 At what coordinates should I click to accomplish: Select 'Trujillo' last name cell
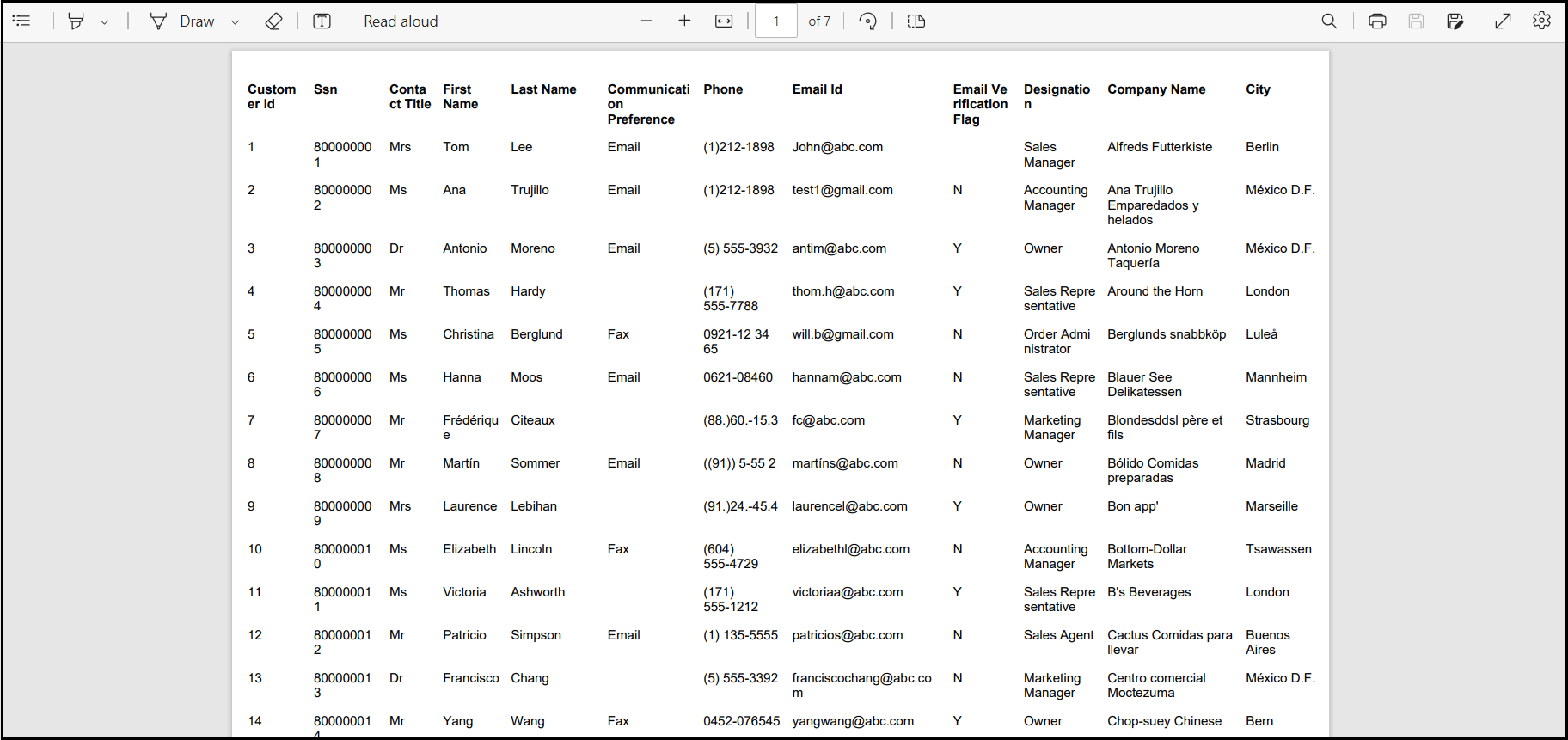(x=530, y=190)
